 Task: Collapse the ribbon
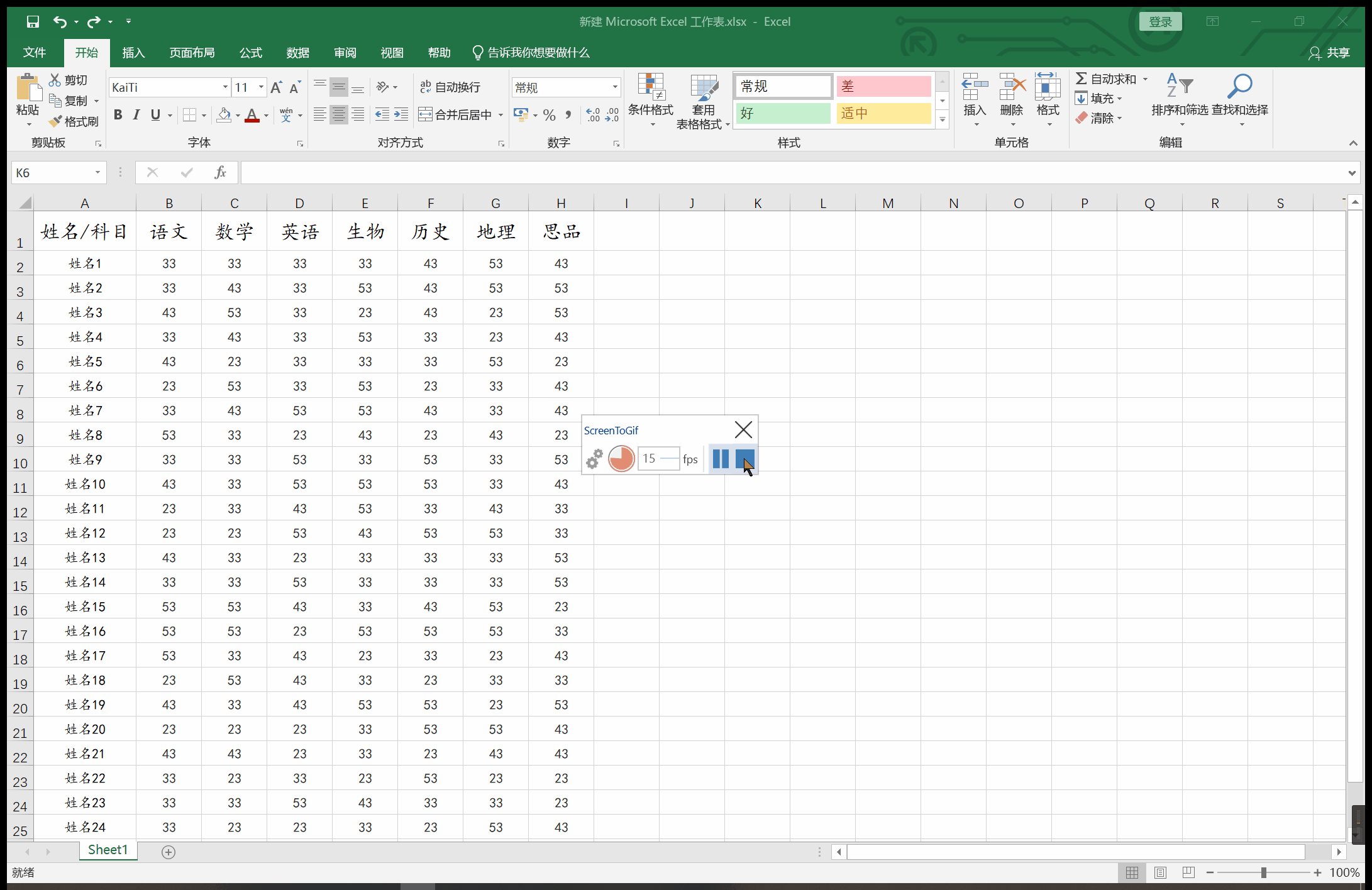click(1353, 143)
